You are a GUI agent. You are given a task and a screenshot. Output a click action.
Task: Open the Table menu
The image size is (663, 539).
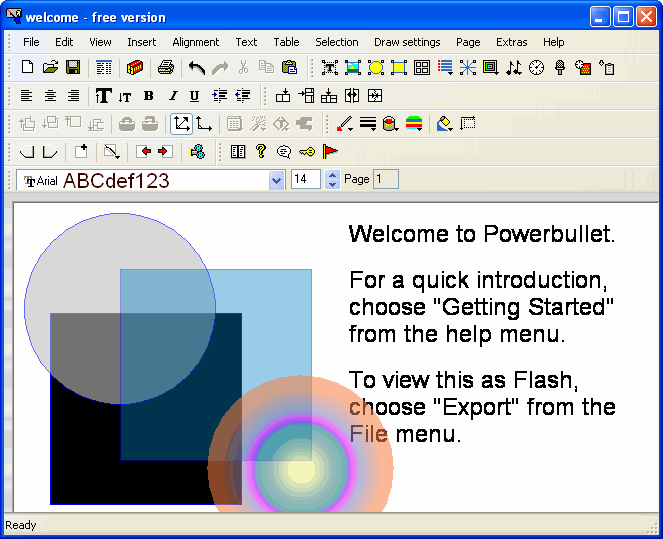(x=286, y=42)
